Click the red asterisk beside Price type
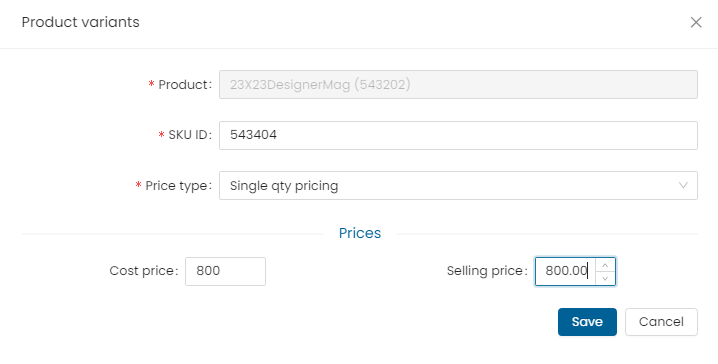This screenshot has height=364, width=718. pyautogui.click(x=138, y=185)
